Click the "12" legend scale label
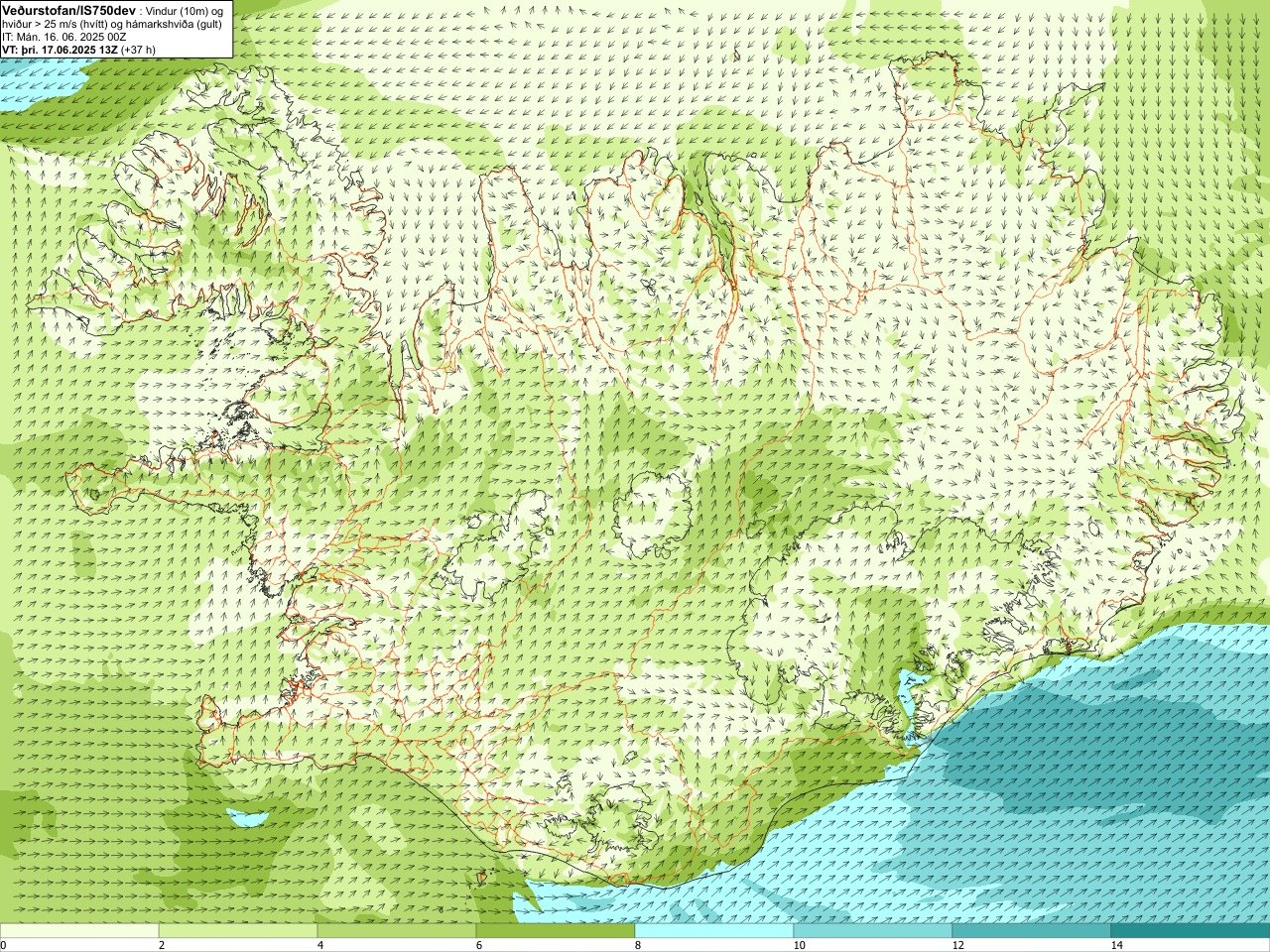This screenshot has width=1270, height=952. (x=957, y=945)
